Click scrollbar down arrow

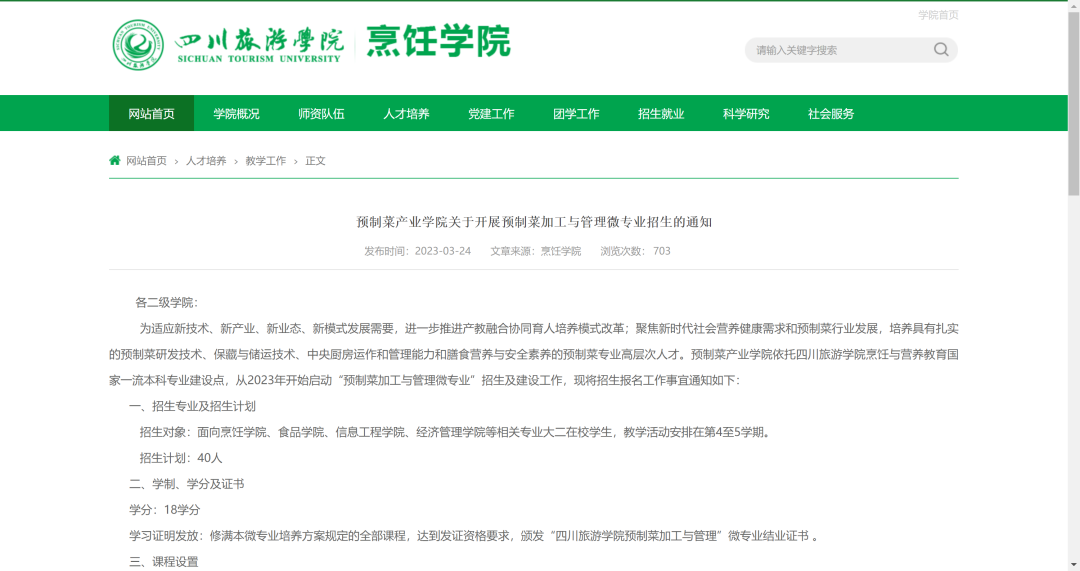1073,564
